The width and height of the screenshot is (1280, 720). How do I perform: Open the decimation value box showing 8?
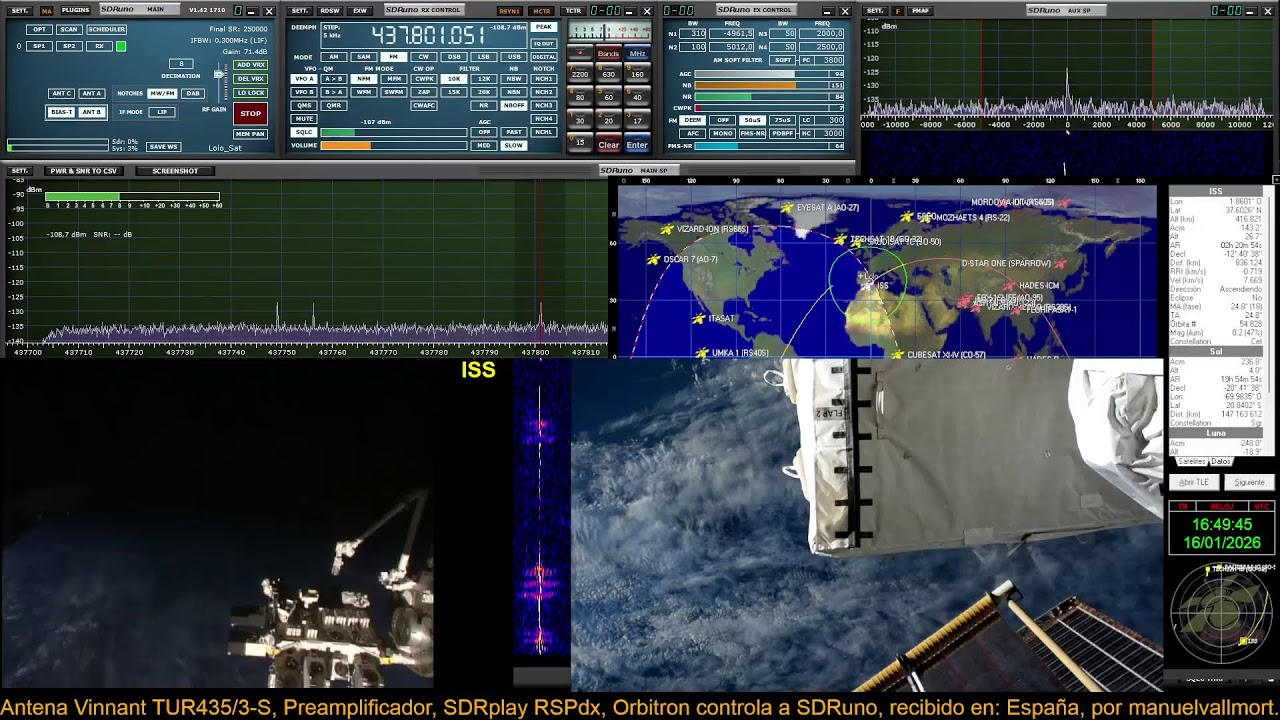pos(181,64)
